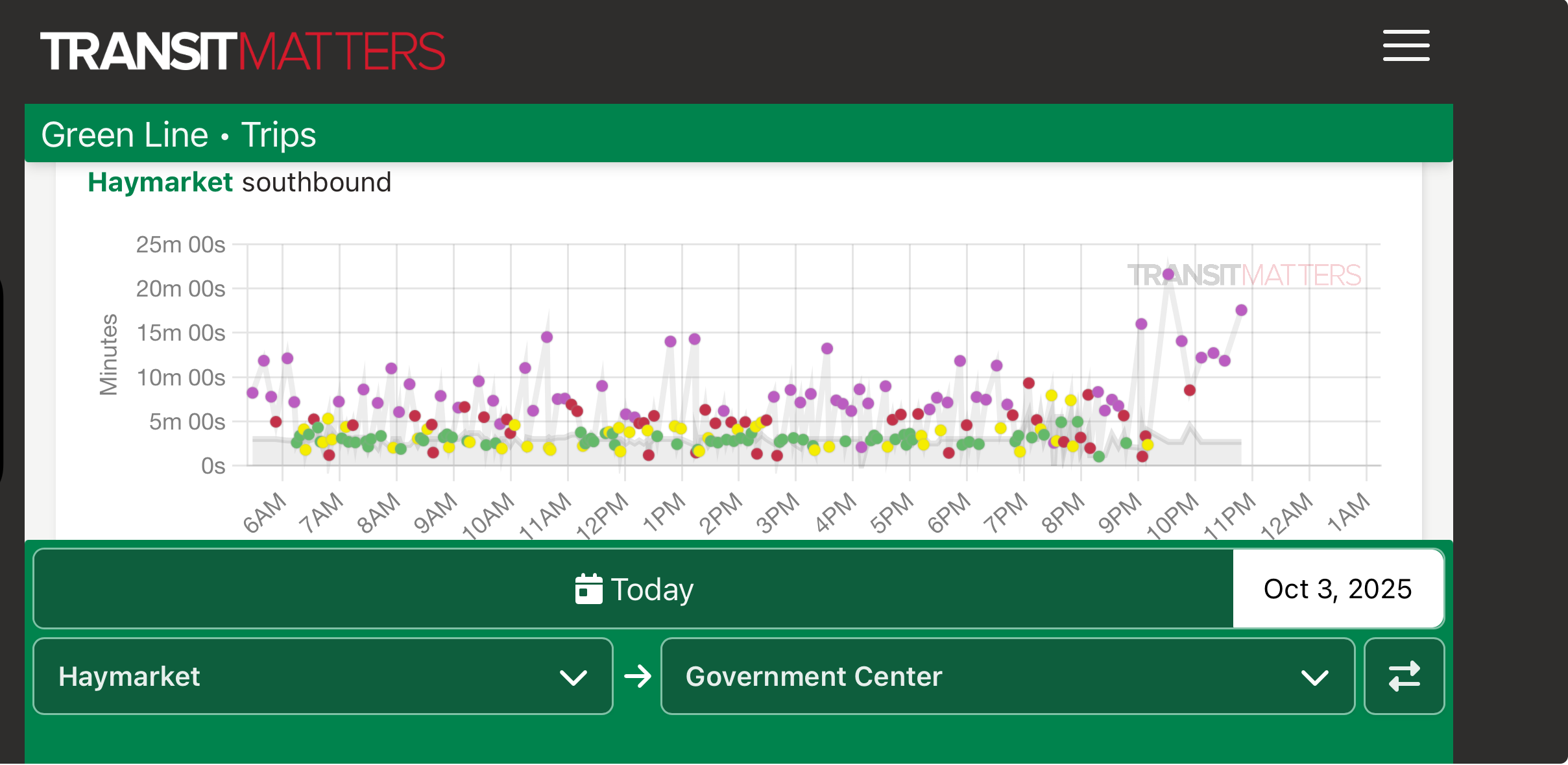Expand the Haymarket dropdown chevron

(573, 677)
